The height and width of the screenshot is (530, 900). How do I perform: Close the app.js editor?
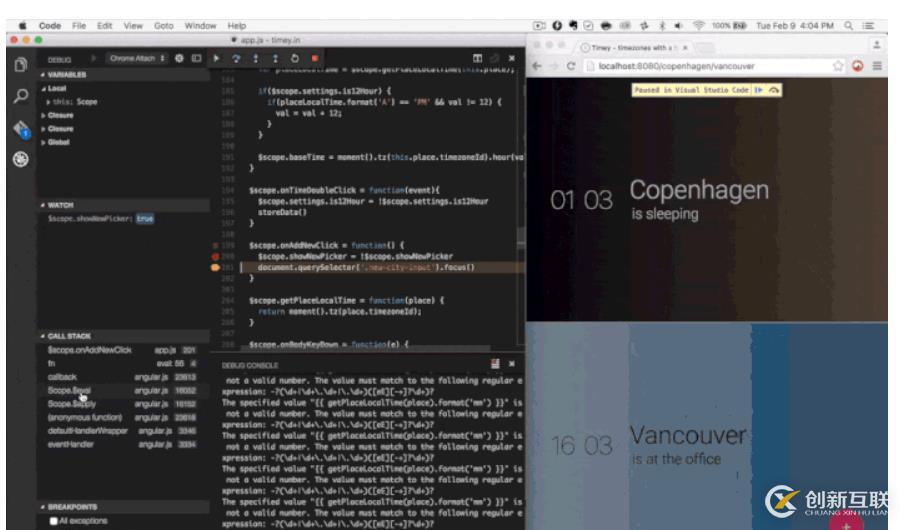point(511,58)
